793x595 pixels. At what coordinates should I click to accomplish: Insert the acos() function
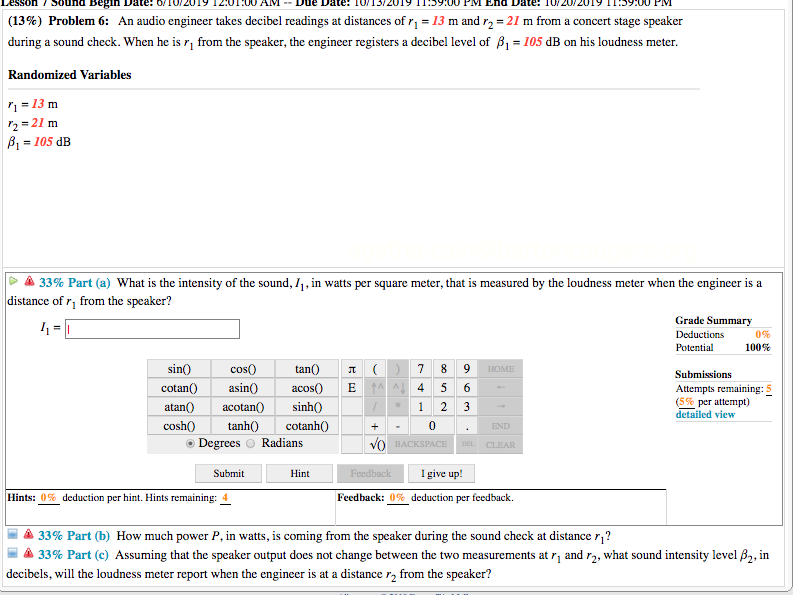[307, 388]
